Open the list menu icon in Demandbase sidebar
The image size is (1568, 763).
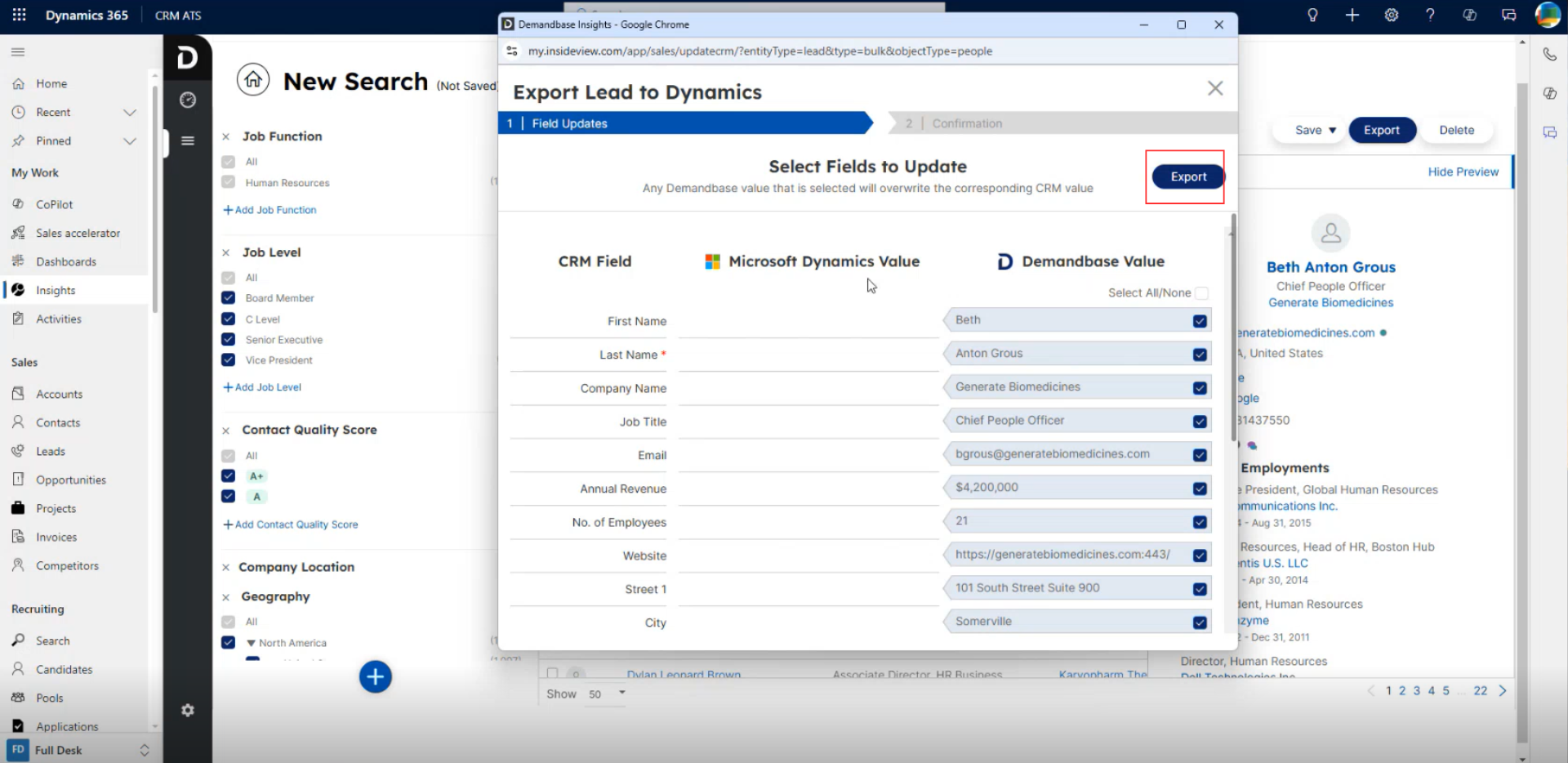click(x=188, y=141)
